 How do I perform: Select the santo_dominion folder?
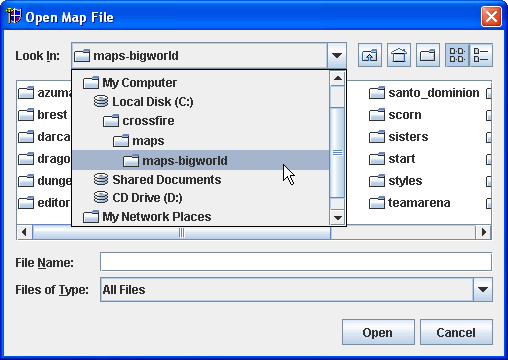(x=424, y=93)
